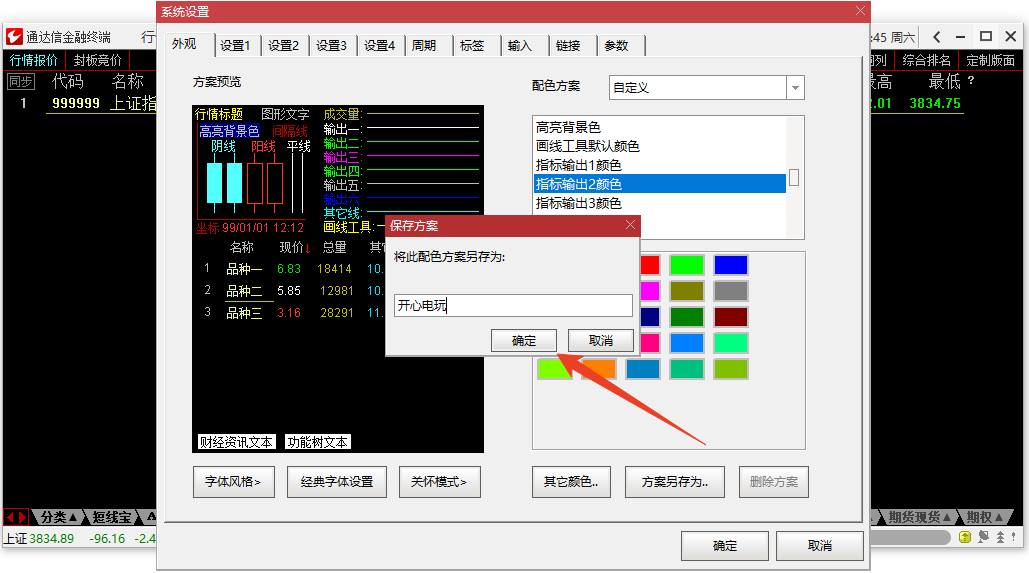Switch to the 设置4 tab
The image size is (1029, 573).
point(379,45)
